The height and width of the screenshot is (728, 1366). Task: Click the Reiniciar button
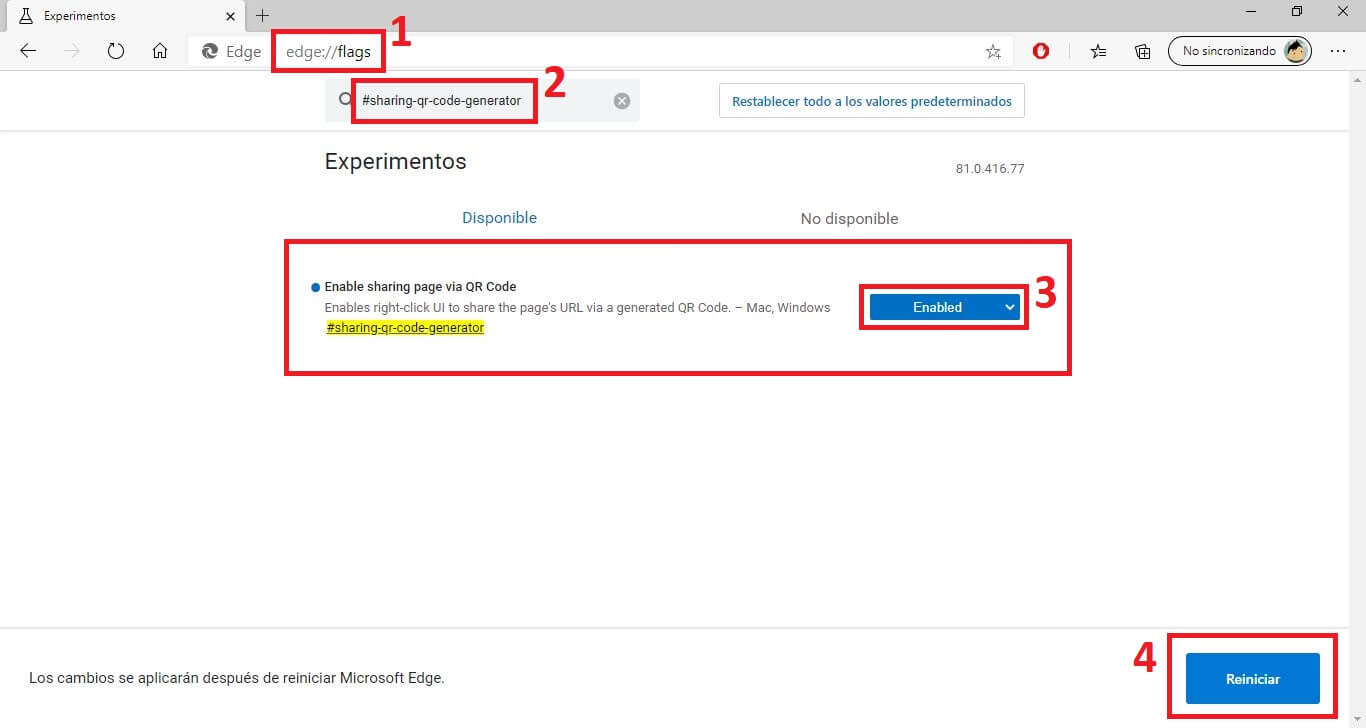1253,679
